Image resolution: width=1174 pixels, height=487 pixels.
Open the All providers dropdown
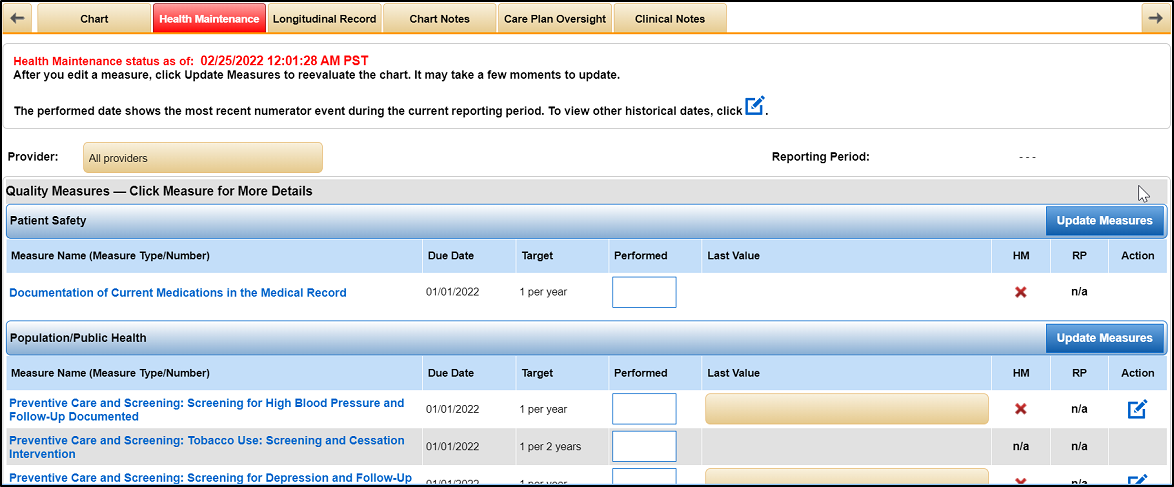click(203, 158)
